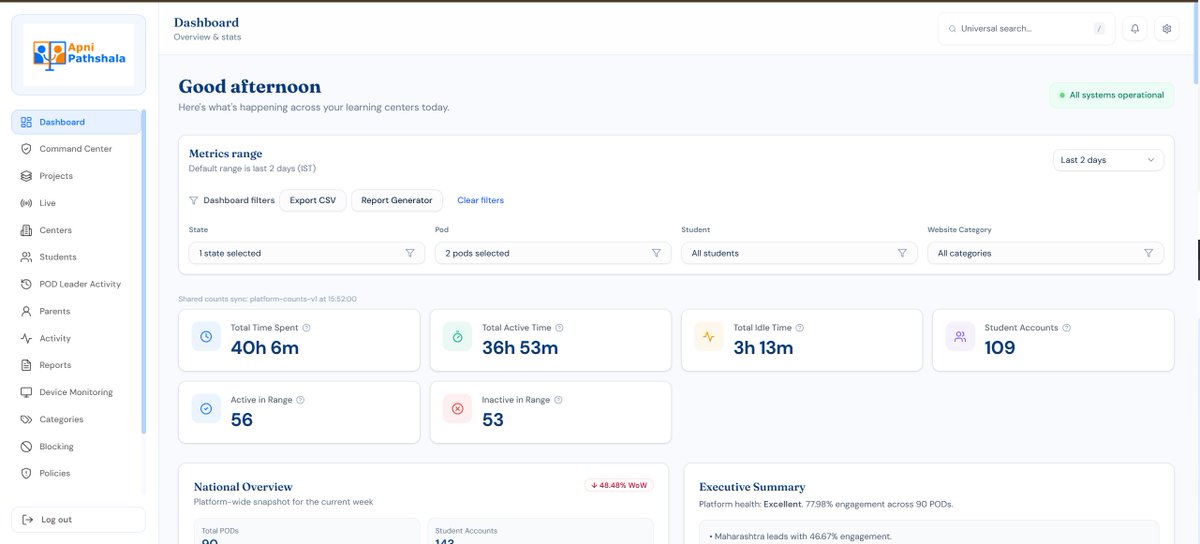Click the pulse icon on Total Idle Time card
Viewport: 1200px width, 544px height.
click(708, 337)
